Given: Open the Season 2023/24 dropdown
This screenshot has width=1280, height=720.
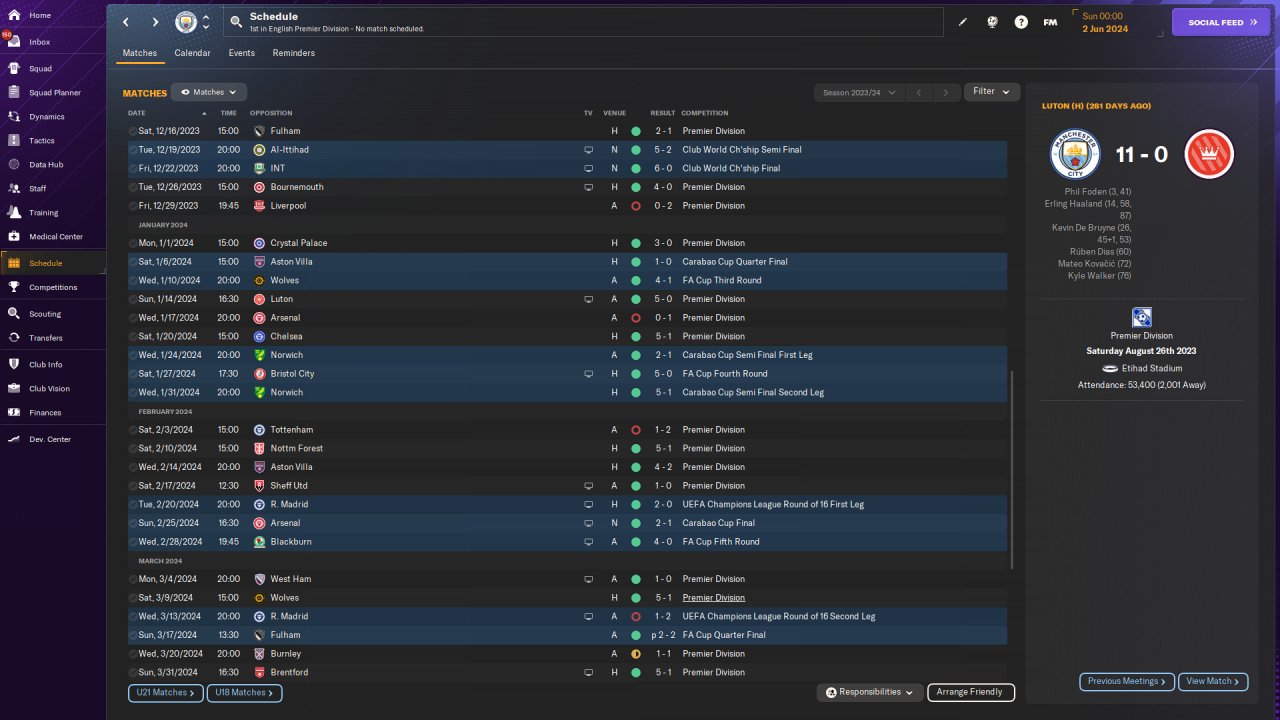Looking at the screenshot, I should (859, 92).
